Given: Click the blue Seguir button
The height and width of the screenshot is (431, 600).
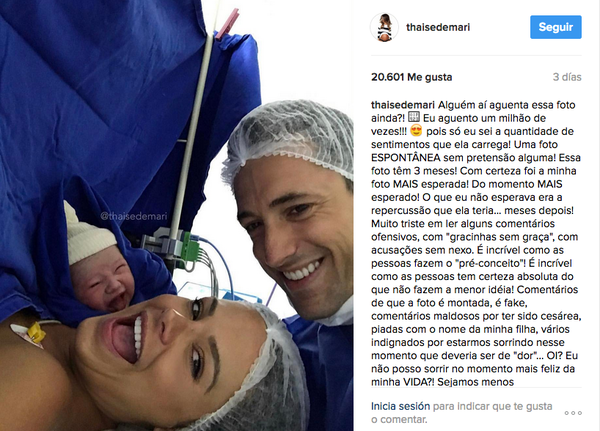Looking at the screenshot, I should (x=556, y=27).
